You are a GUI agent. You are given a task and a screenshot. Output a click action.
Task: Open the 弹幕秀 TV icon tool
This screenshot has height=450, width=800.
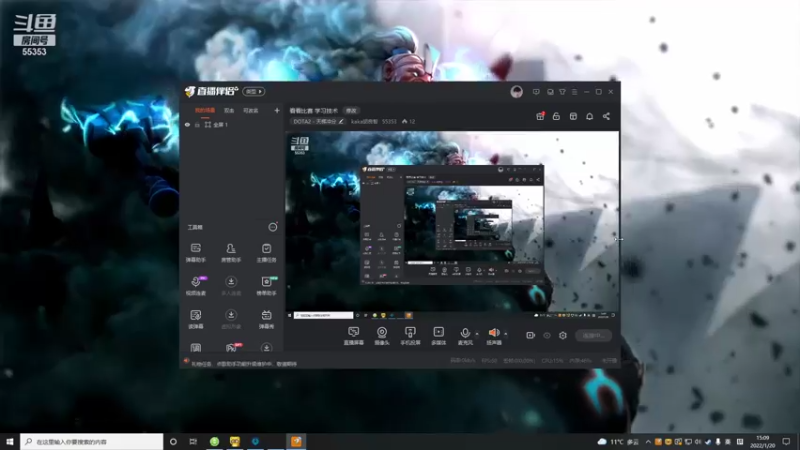pos(266,319)
